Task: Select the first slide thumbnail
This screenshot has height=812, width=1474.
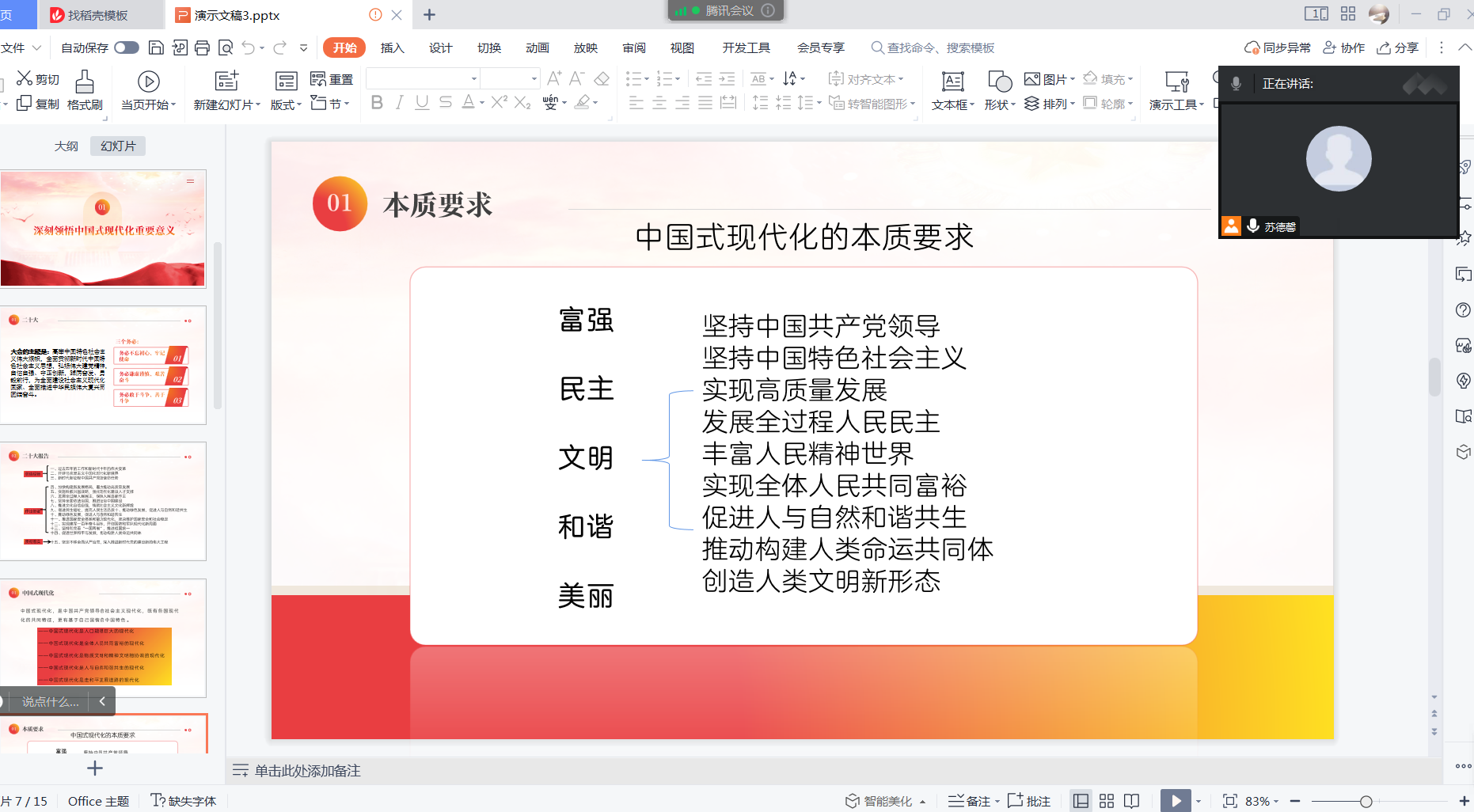Action: (x=103, y=228)
